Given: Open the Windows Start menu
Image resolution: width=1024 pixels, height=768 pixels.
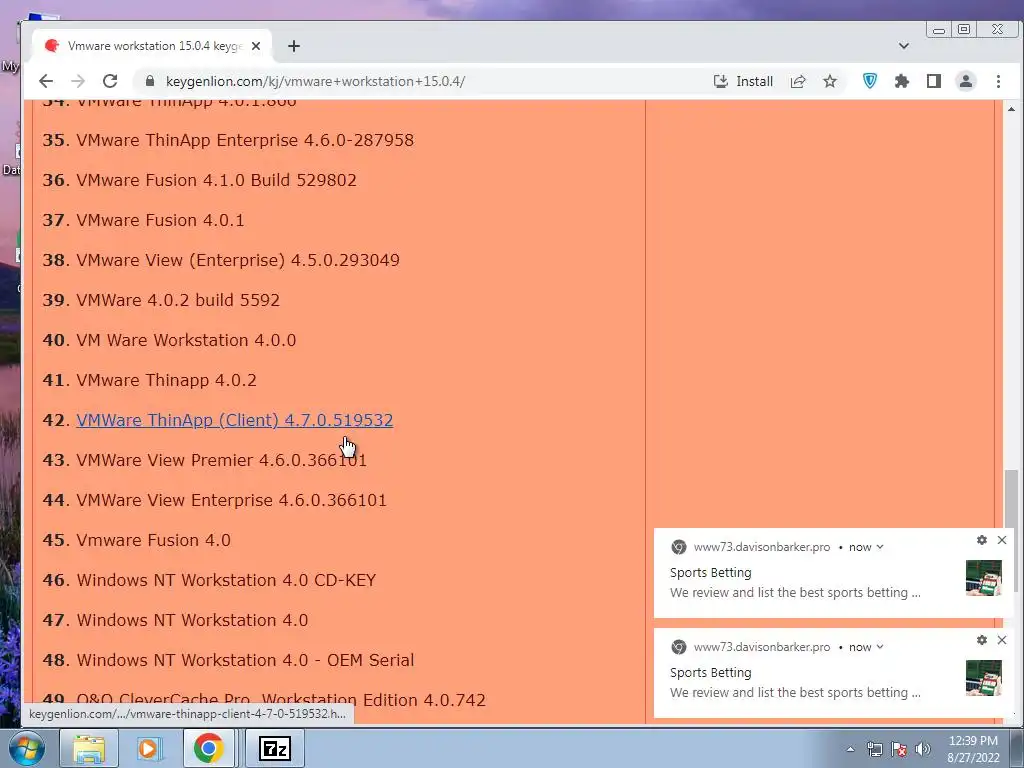Looking at the screenshot, I should [26, 748].
